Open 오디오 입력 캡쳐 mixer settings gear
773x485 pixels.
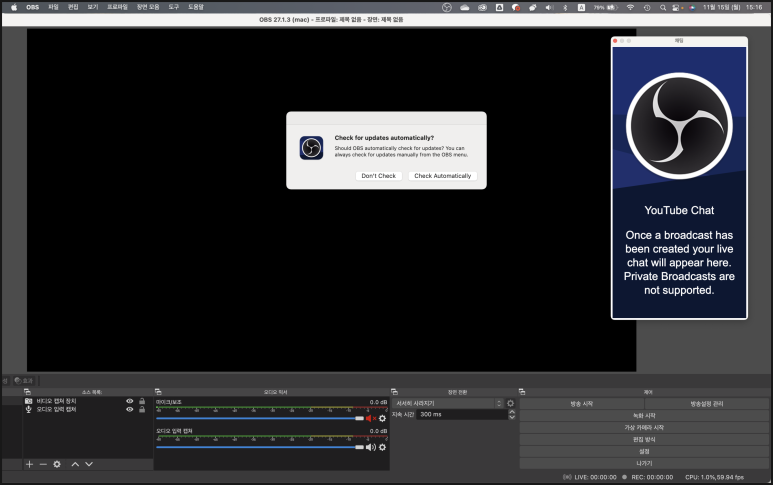[x=383, y=447]
